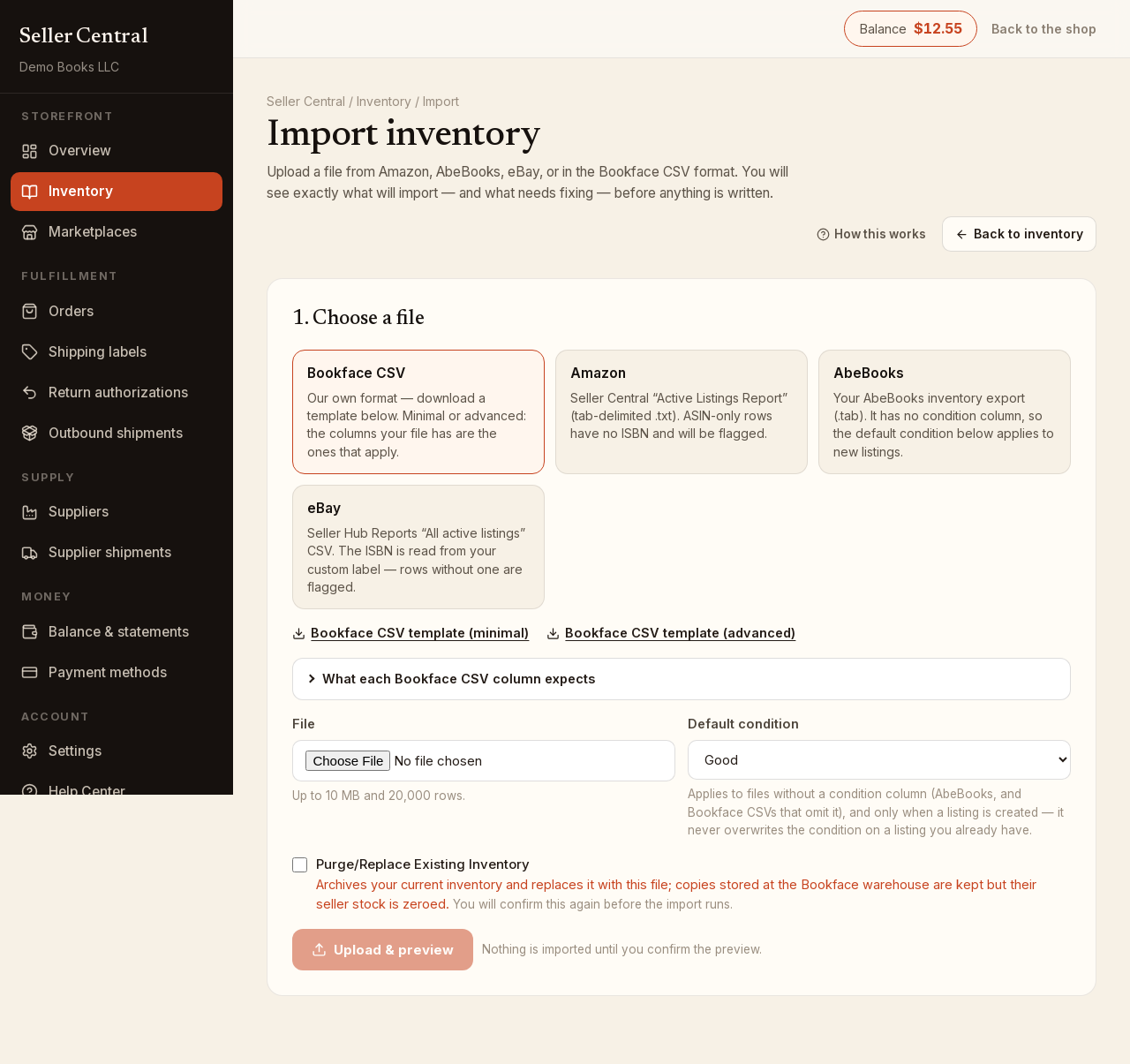1130x1064 pixels.
Task: Click download icon beside advanced template
Action: [553, 634]
